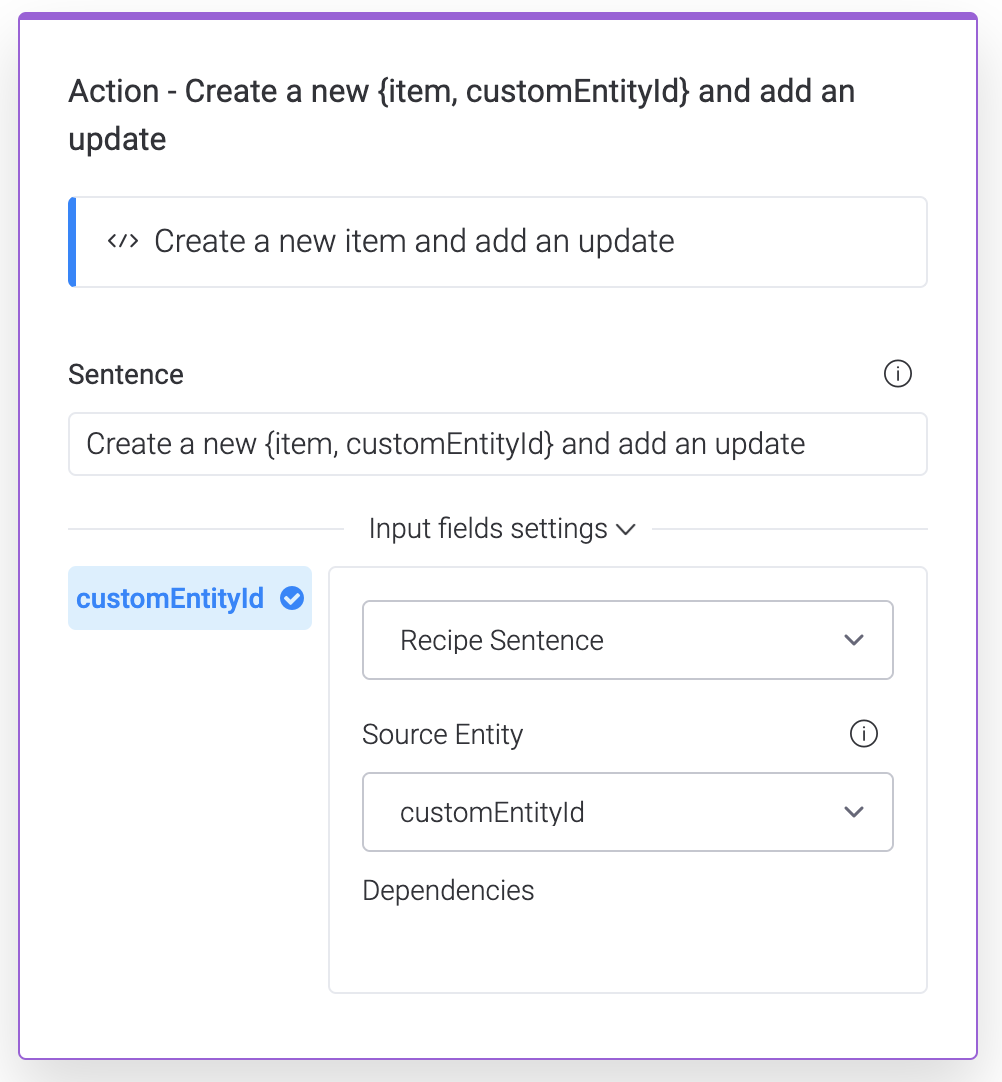Click the Source Entity label text
The height and width of the screenshot is (1082, 1002).
442,735
